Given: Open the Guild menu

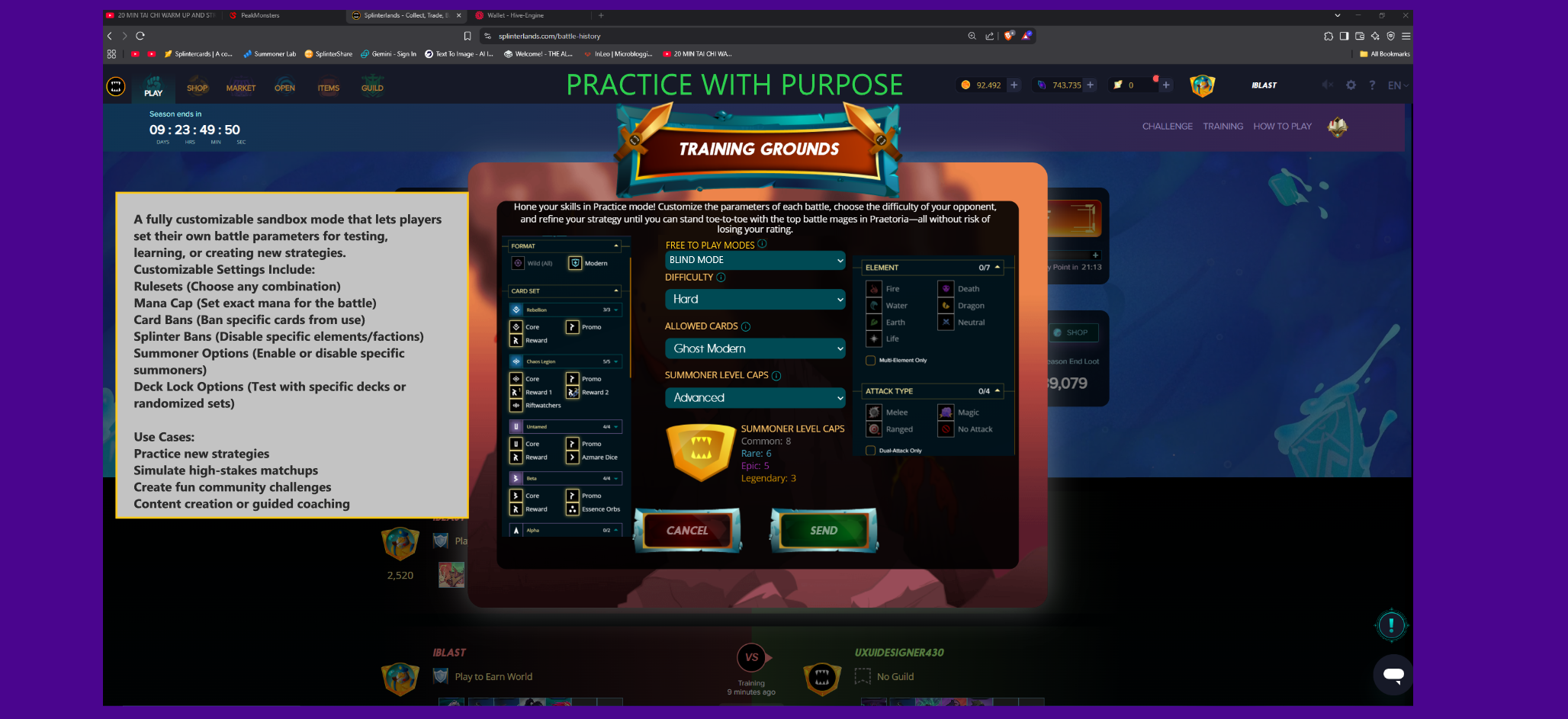Looking at the screenshot, I should point(372,85).
